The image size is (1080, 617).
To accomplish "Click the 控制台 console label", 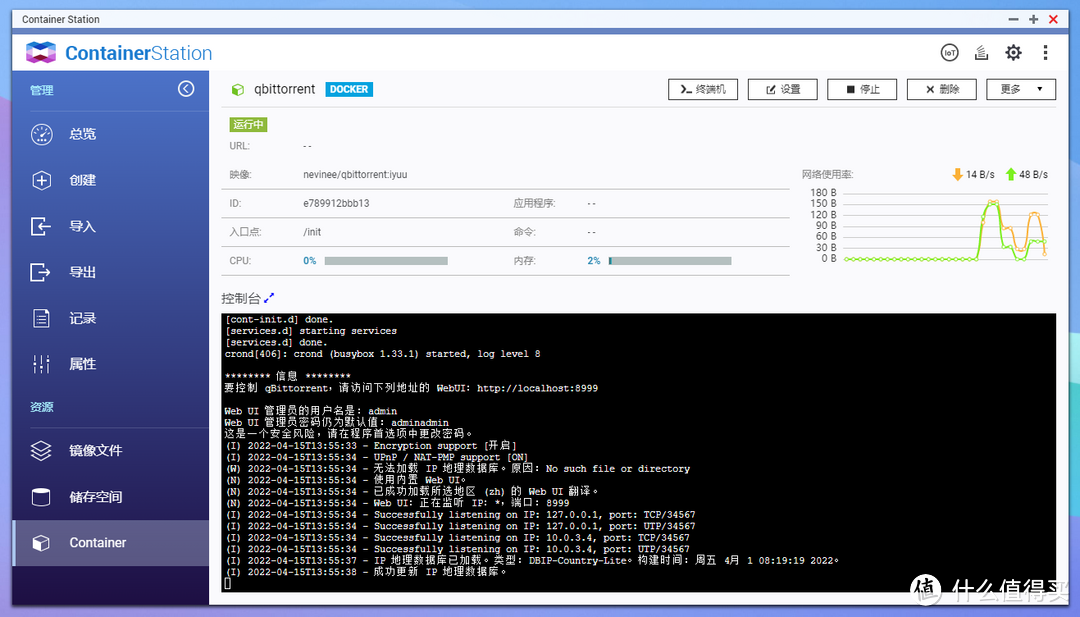I will tap(240, 298).
